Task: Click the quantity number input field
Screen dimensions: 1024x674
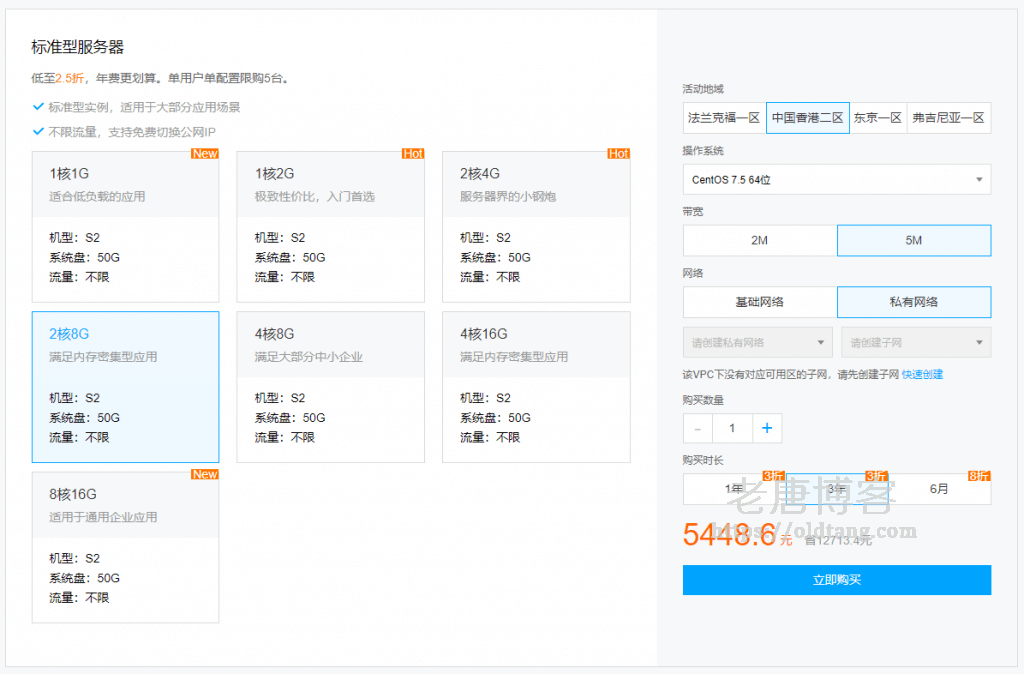Action: pos(732,428)
